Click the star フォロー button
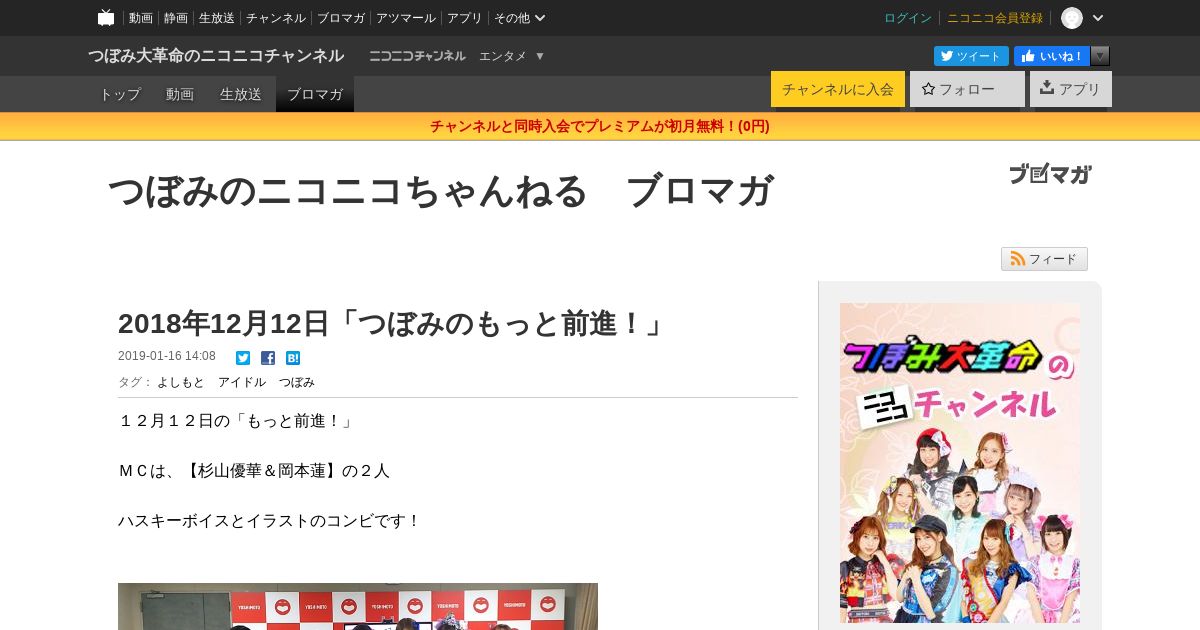Image resolution: width=1200 pixels, height=630 pixels. coord(967,89)
